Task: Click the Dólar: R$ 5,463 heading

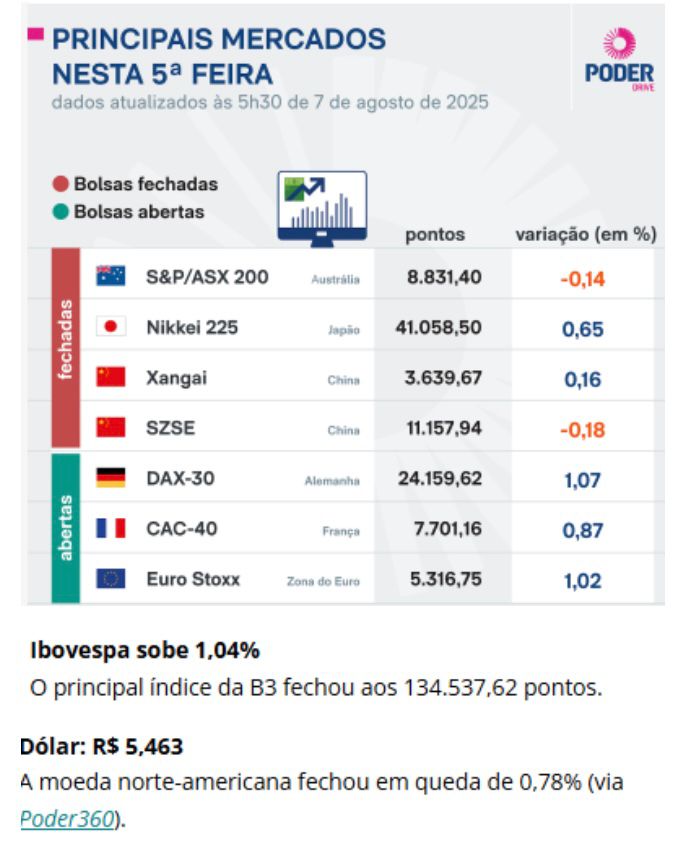Action: (x=101, y=746)
